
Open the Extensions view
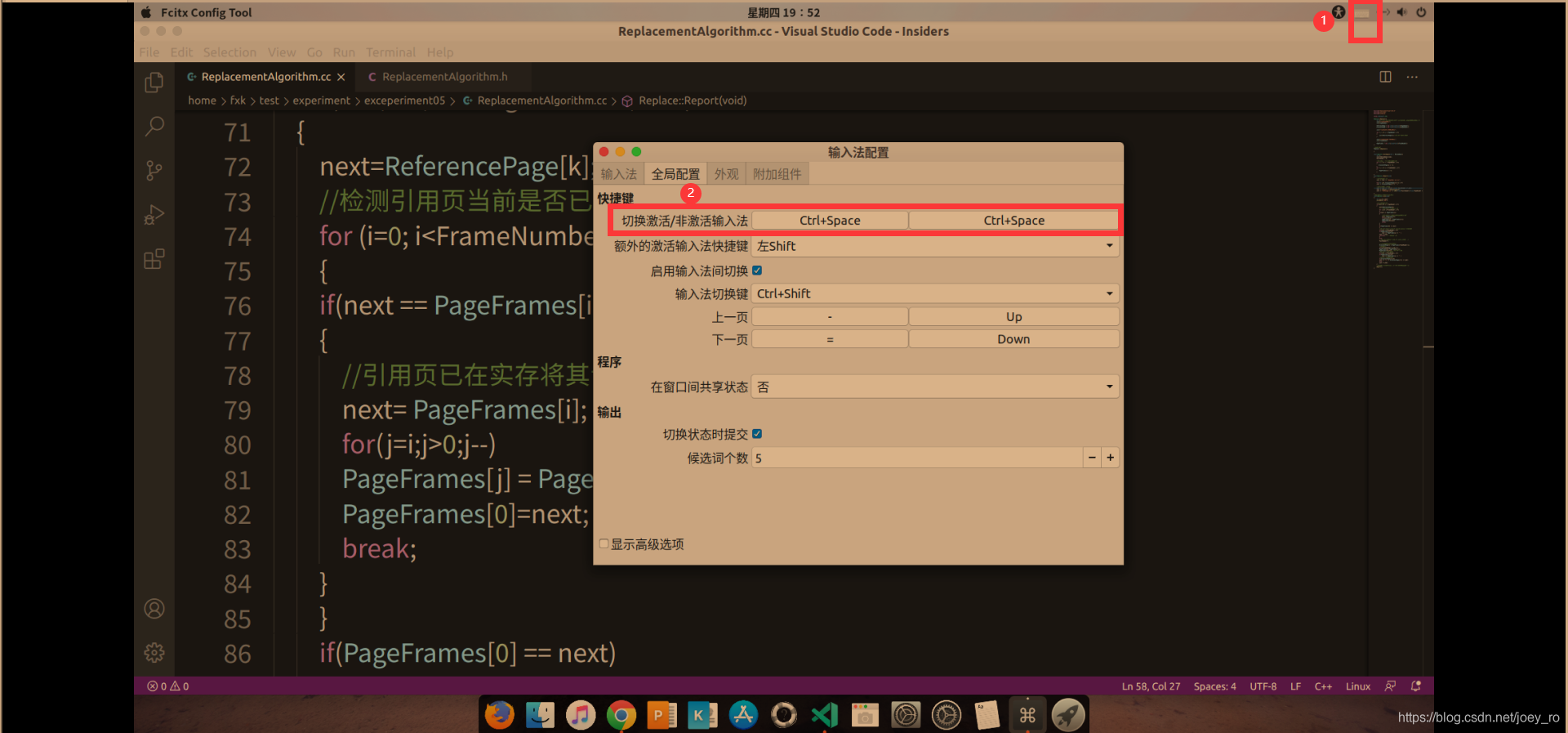[154, 259]
